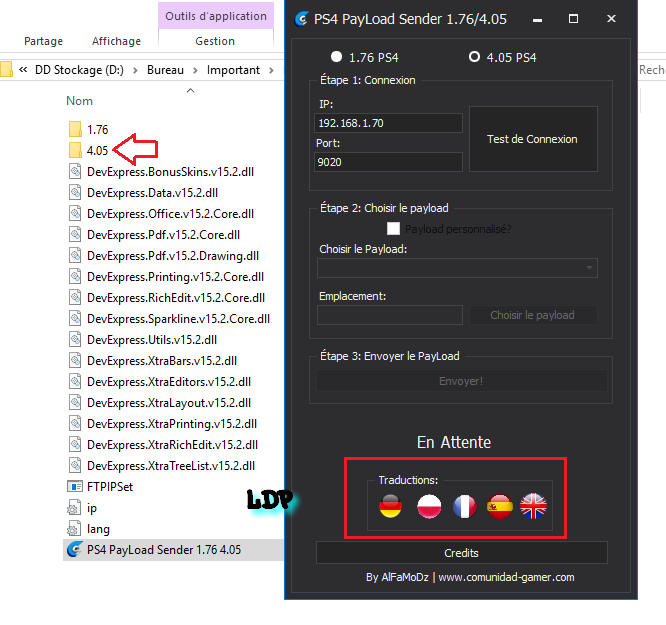Expand breadcrumb arrow after Bureau

click(x=195, y=70)
